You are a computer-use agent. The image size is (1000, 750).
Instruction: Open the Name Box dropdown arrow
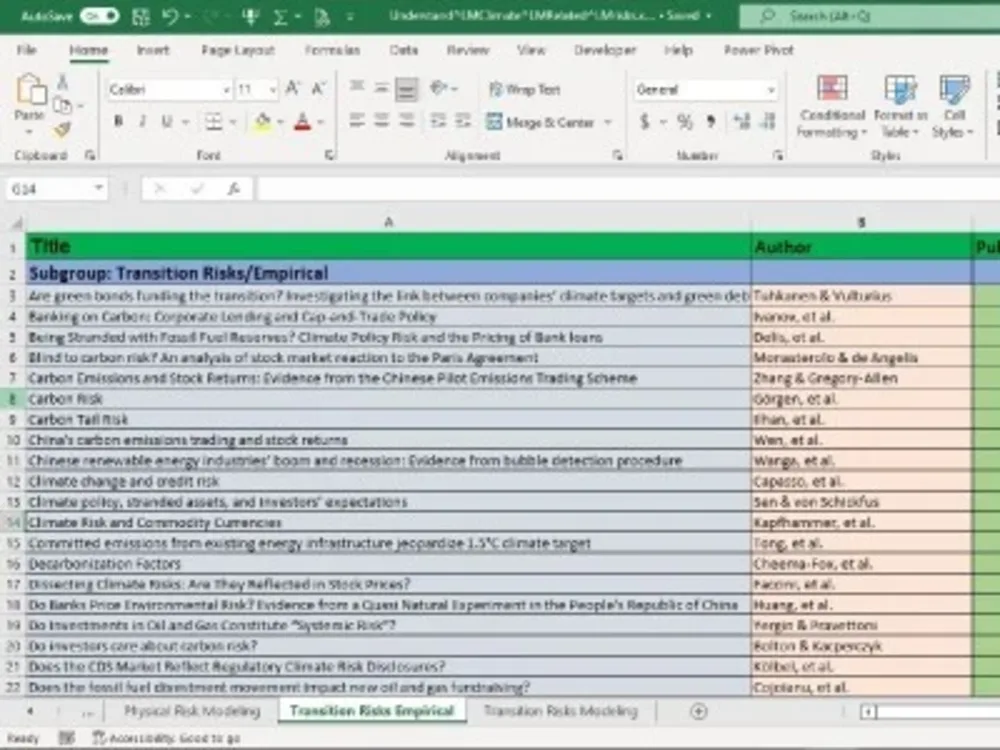coord(98,188)
